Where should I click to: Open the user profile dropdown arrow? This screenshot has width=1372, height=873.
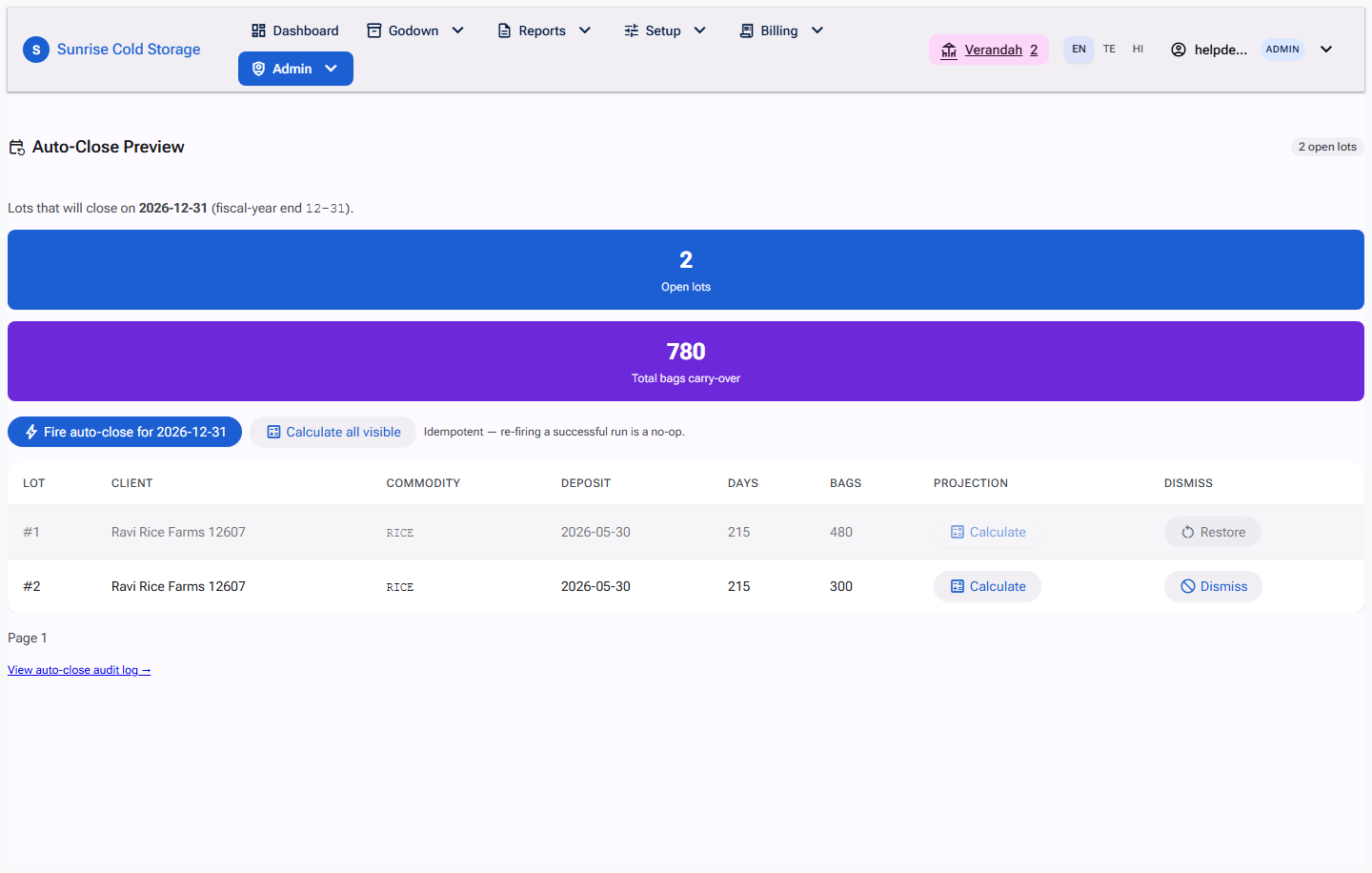coord(1326,50)
